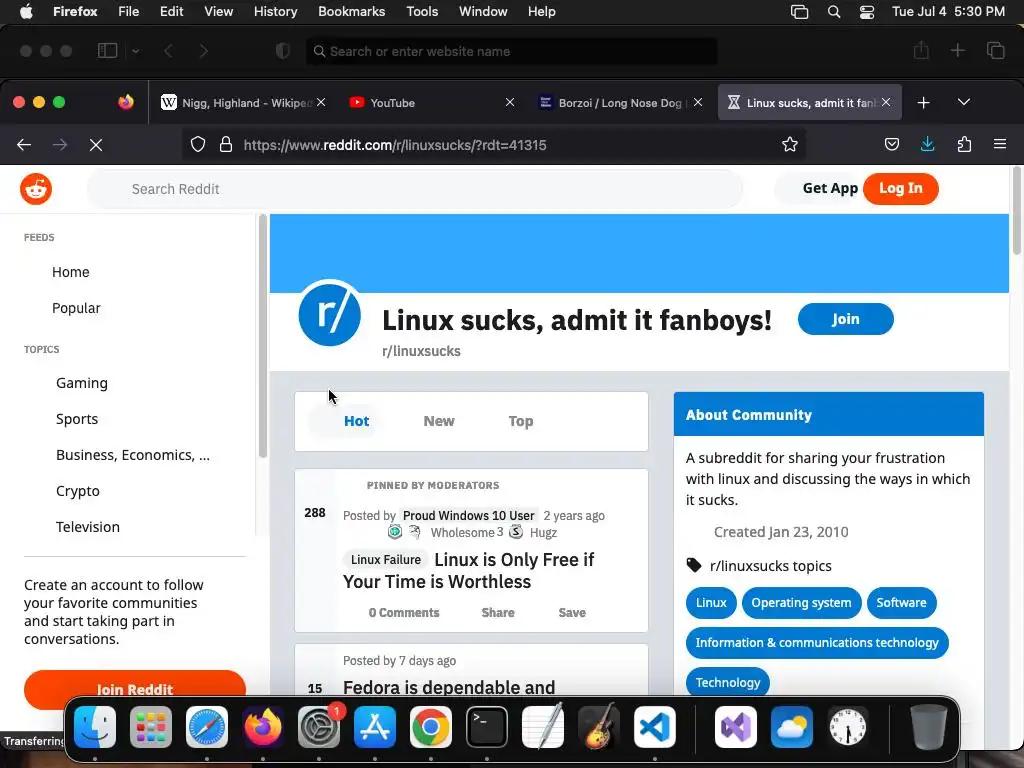Image resolution: width=1024 pixels, height=768 pixels.
Task: Go back with Firefox back arrow
Action: (x=24, y=145)
